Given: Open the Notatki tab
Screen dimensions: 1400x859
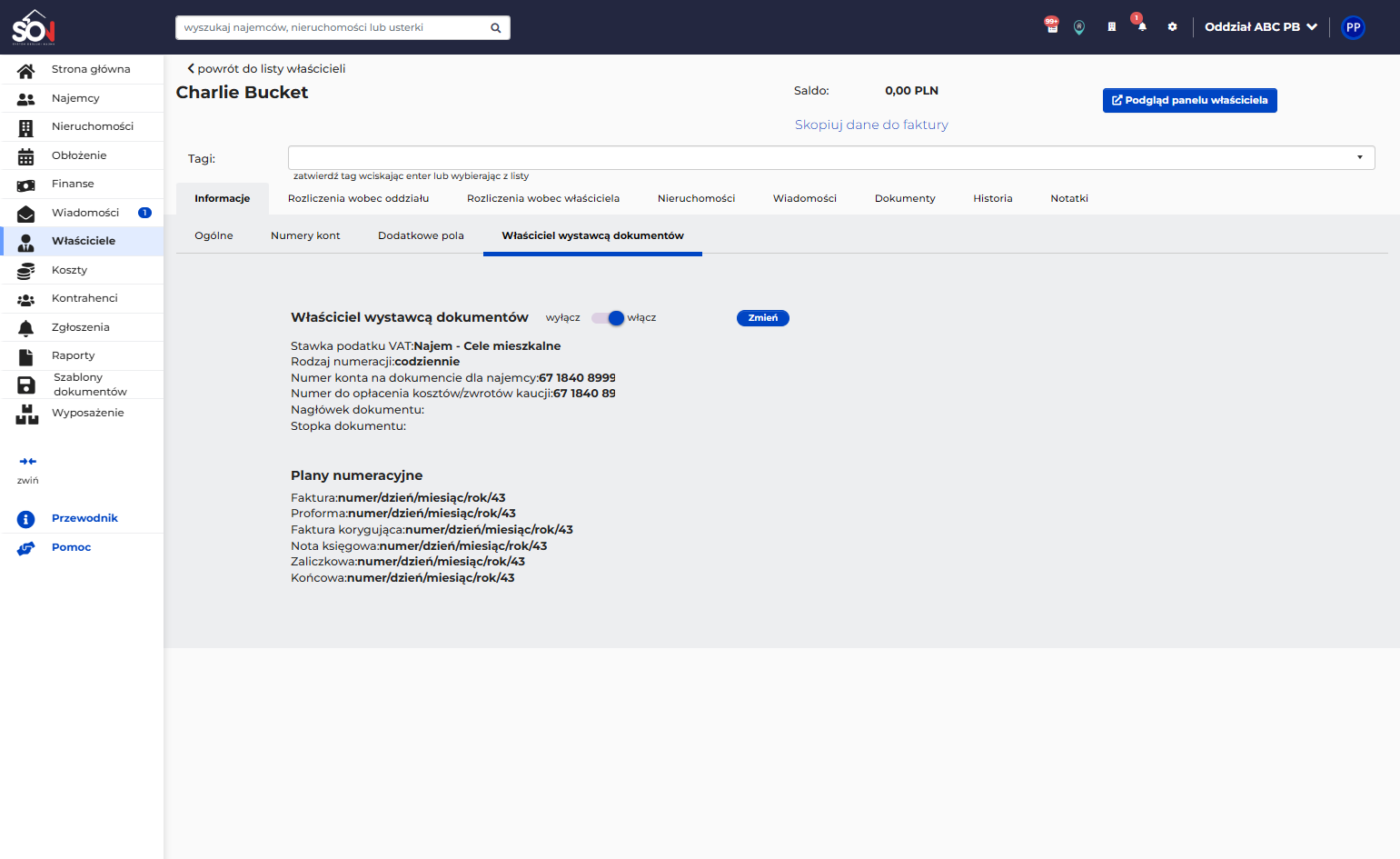Looking at the screenshot, I should [1069, 198].
